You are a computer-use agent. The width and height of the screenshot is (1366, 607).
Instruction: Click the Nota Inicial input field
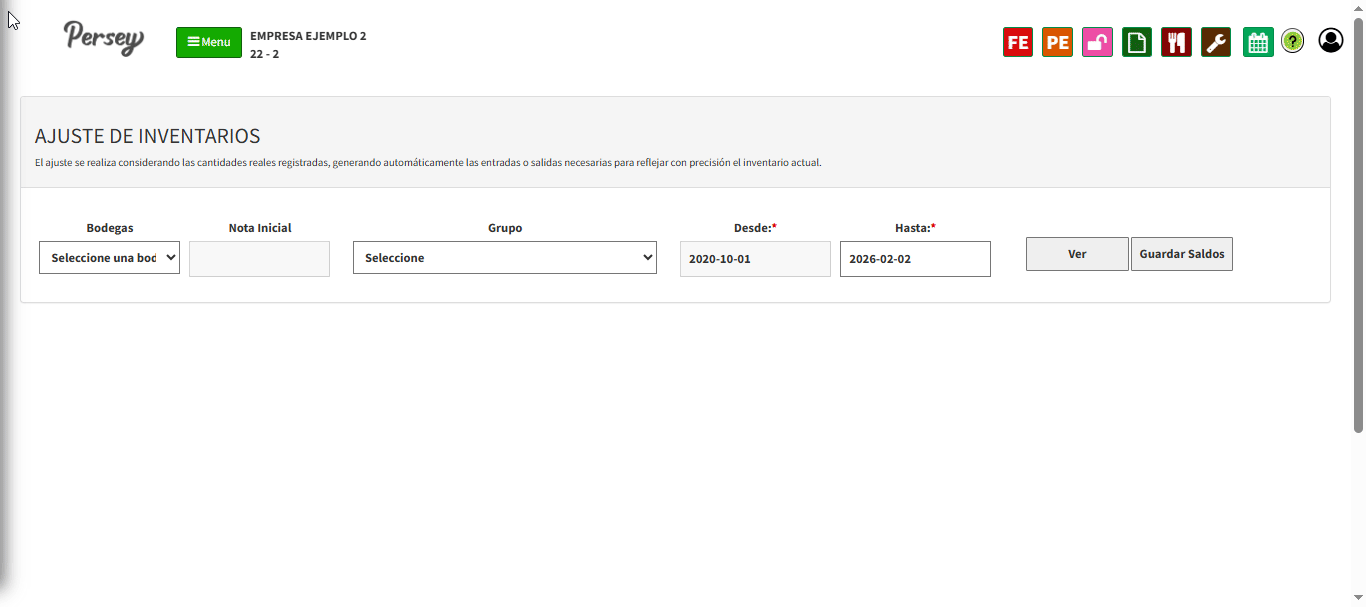(259, 259)
